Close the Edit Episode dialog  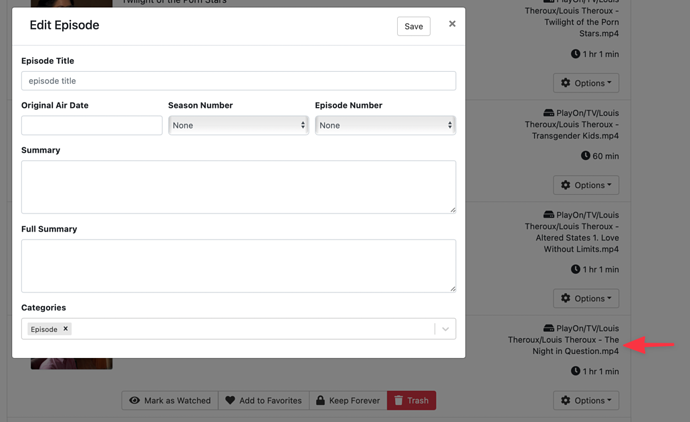coord(452,24)
